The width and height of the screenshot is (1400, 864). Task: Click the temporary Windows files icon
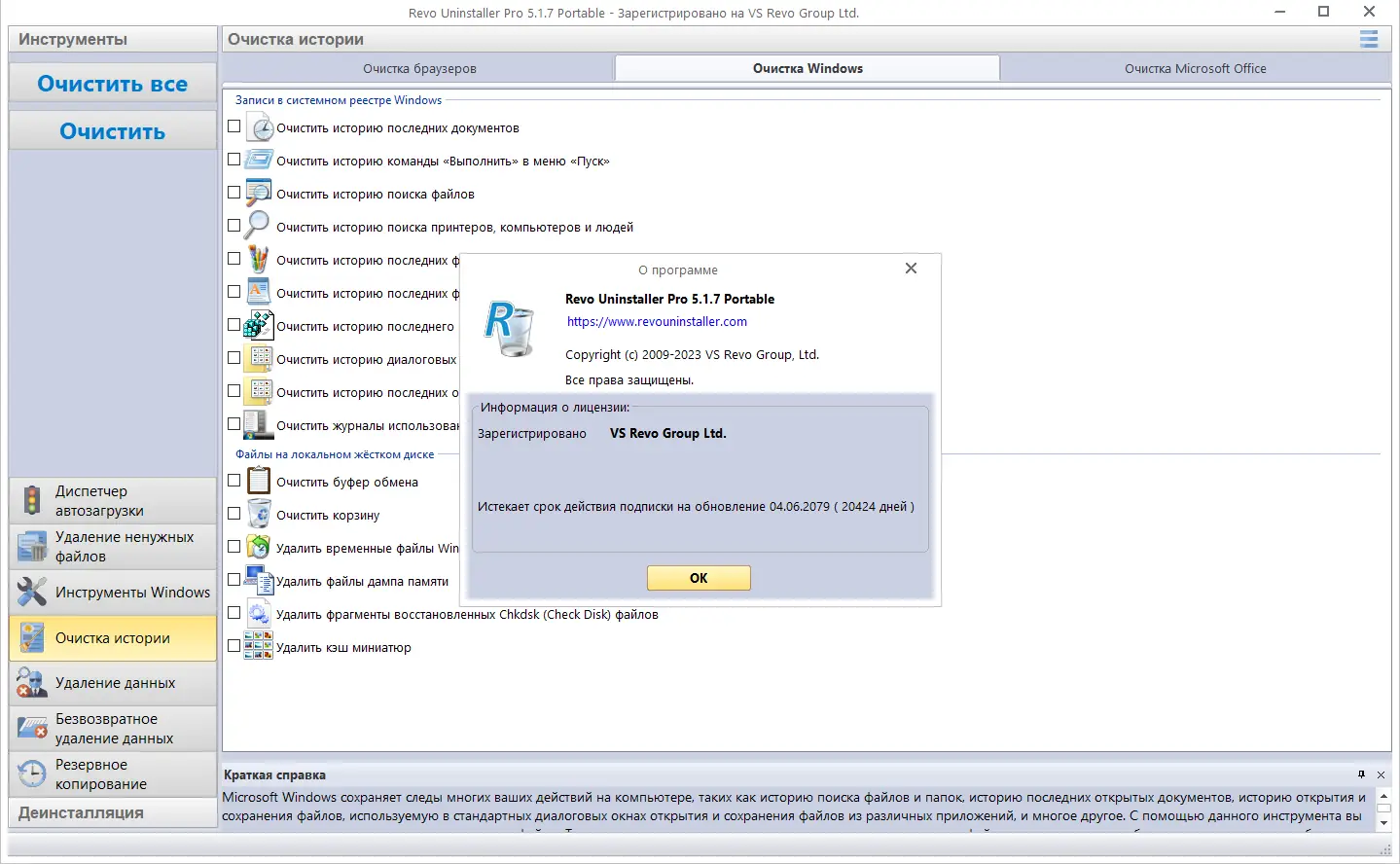click(259, 547)
